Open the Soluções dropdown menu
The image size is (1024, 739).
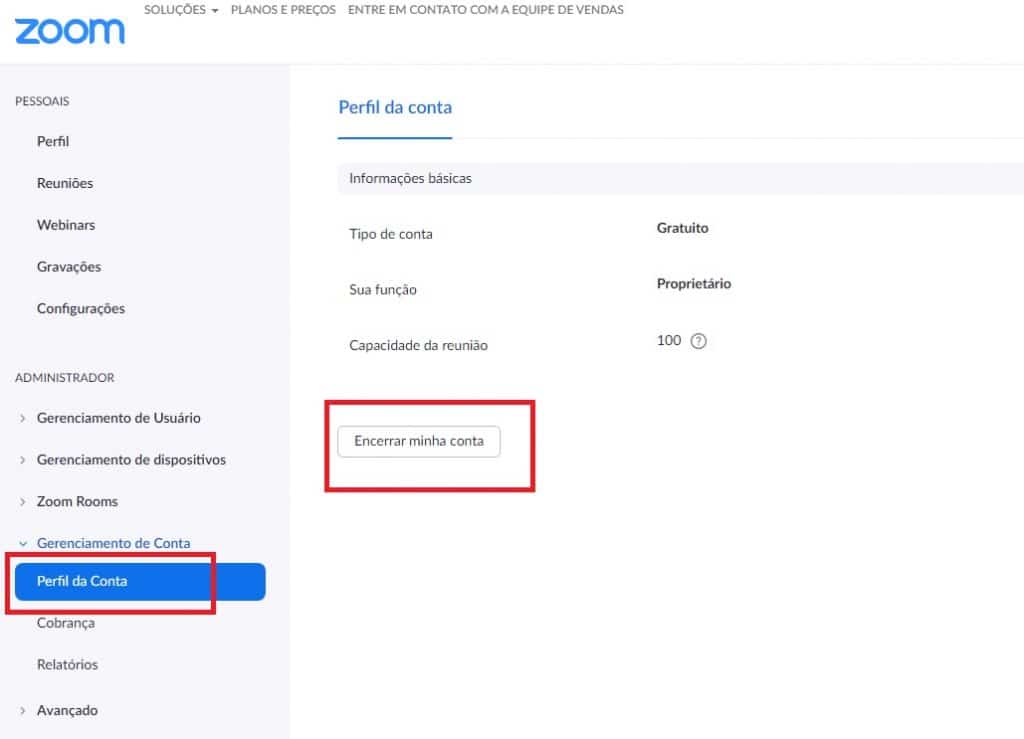[x=181, y=10]
